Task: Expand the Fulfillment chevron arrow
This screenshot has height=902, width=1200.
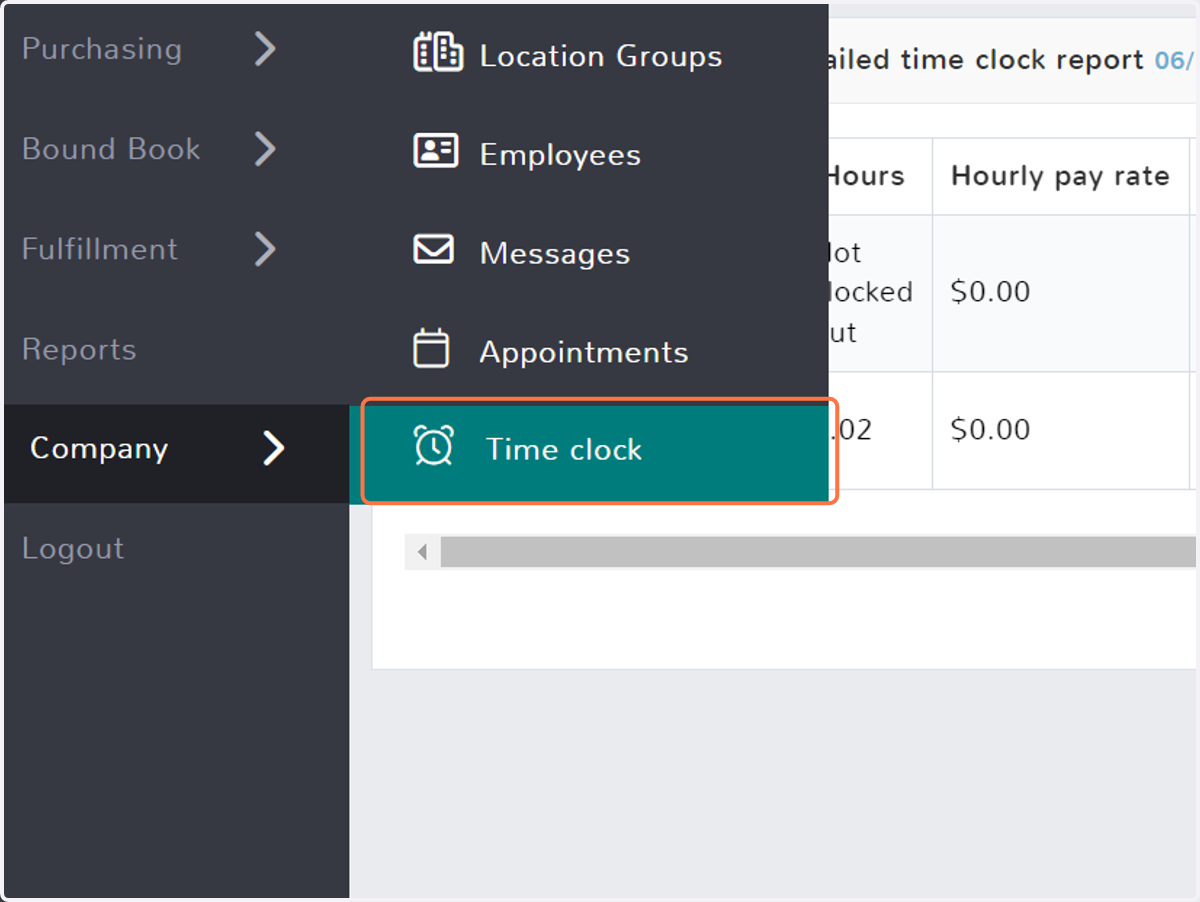Action: (265, 248)
